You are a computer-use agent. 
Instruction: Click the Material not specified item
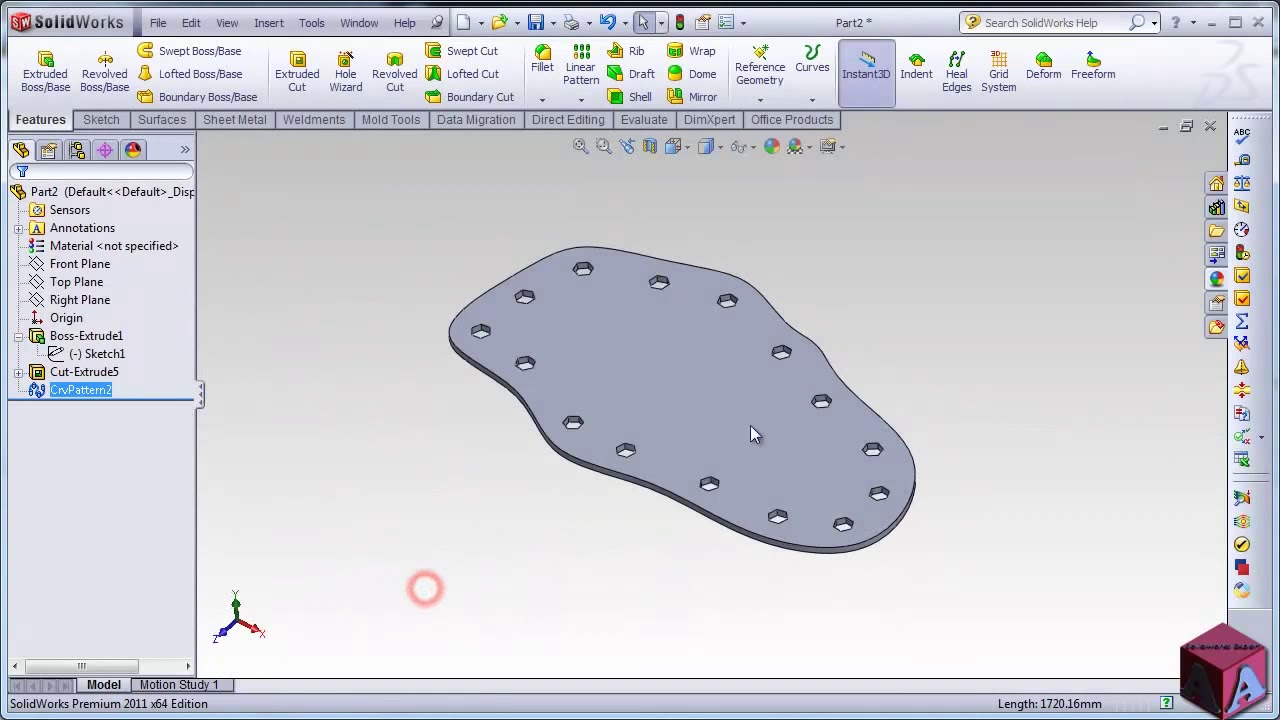[x=114, y=246]
